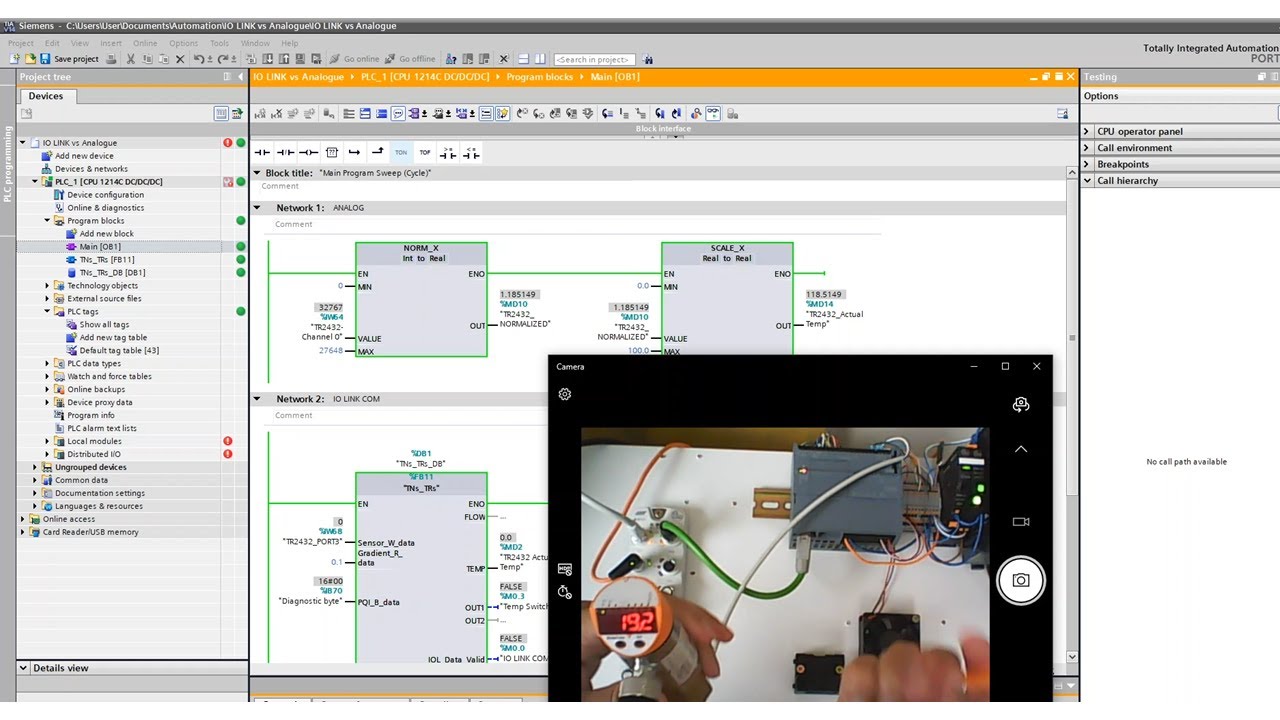The image size is (1280, 720).
Task: Toggle HDR in Camera window
Action: pyautogui.click(x=565, y=569)
